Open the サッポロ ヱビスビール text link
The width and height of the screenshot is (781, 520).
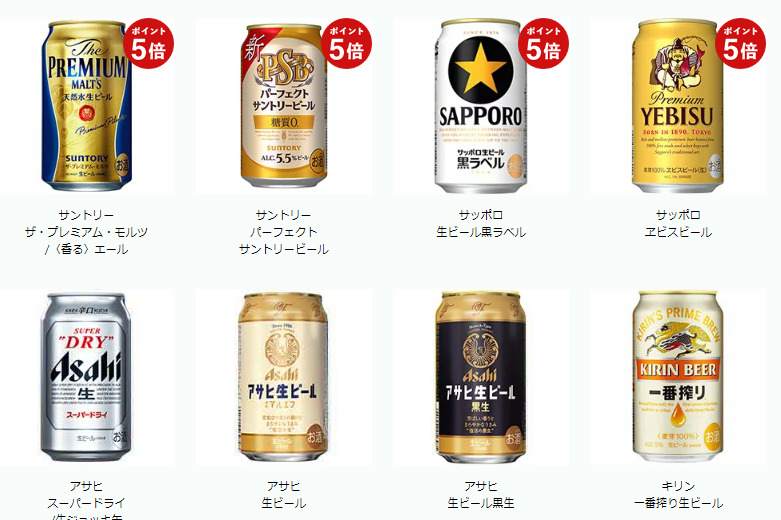[678, 224]
